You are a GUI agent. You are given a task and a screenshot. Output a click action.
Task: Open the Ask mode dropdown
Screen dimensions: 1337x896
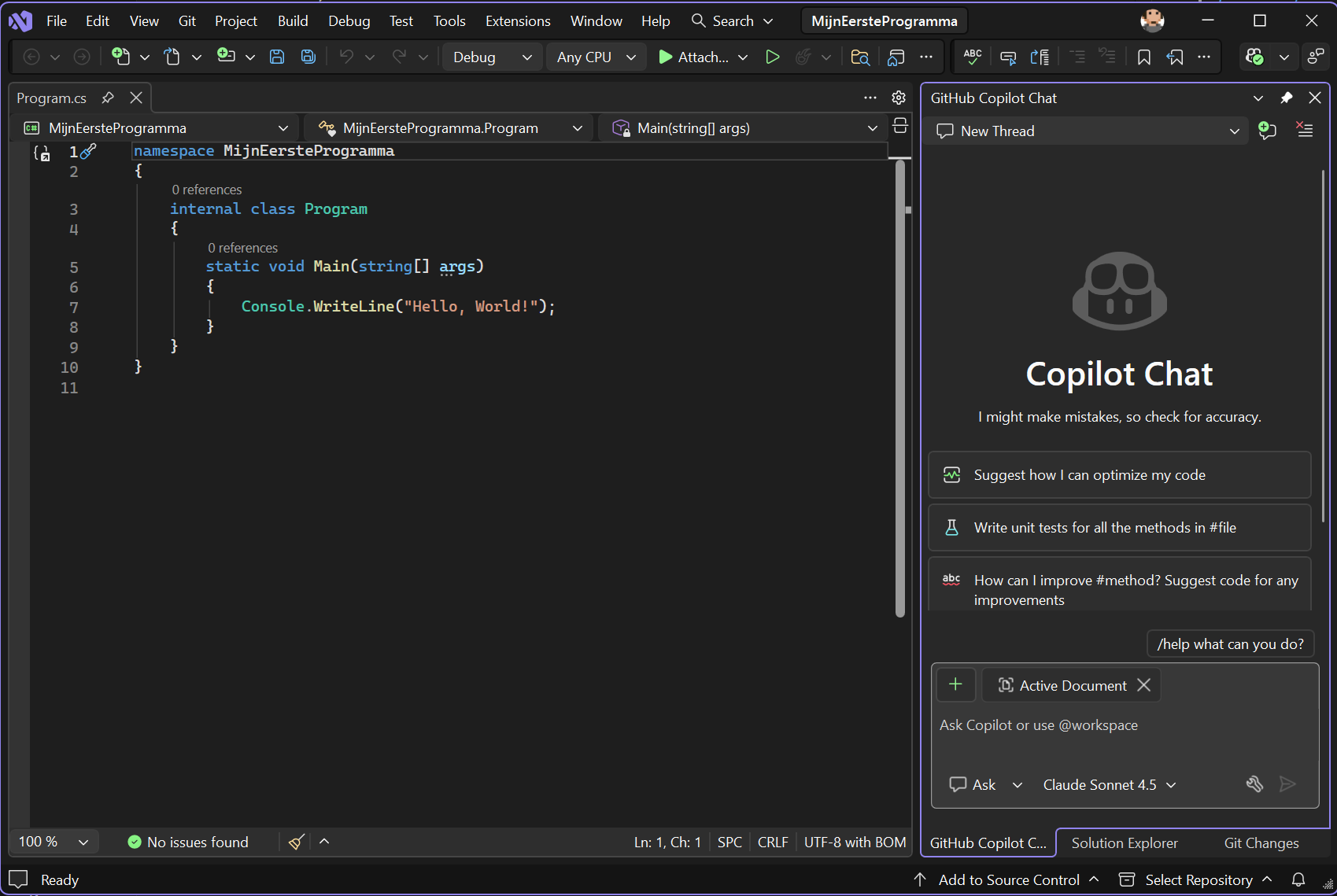click(x=986, y=784)
